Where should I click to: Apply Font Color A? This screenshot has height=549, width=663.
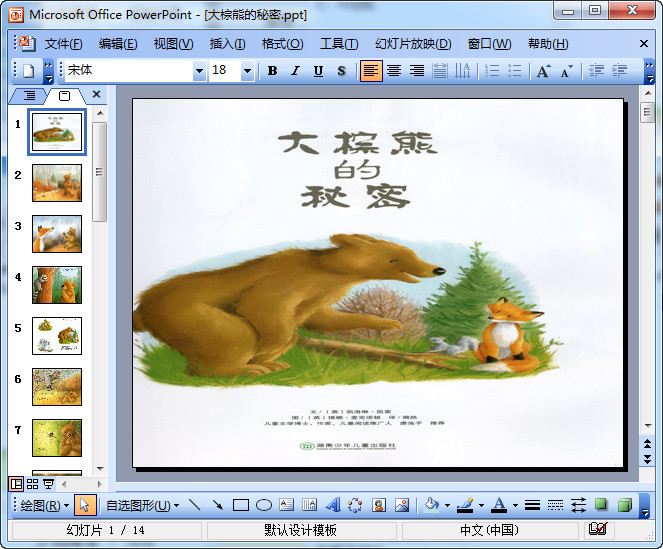499,505
